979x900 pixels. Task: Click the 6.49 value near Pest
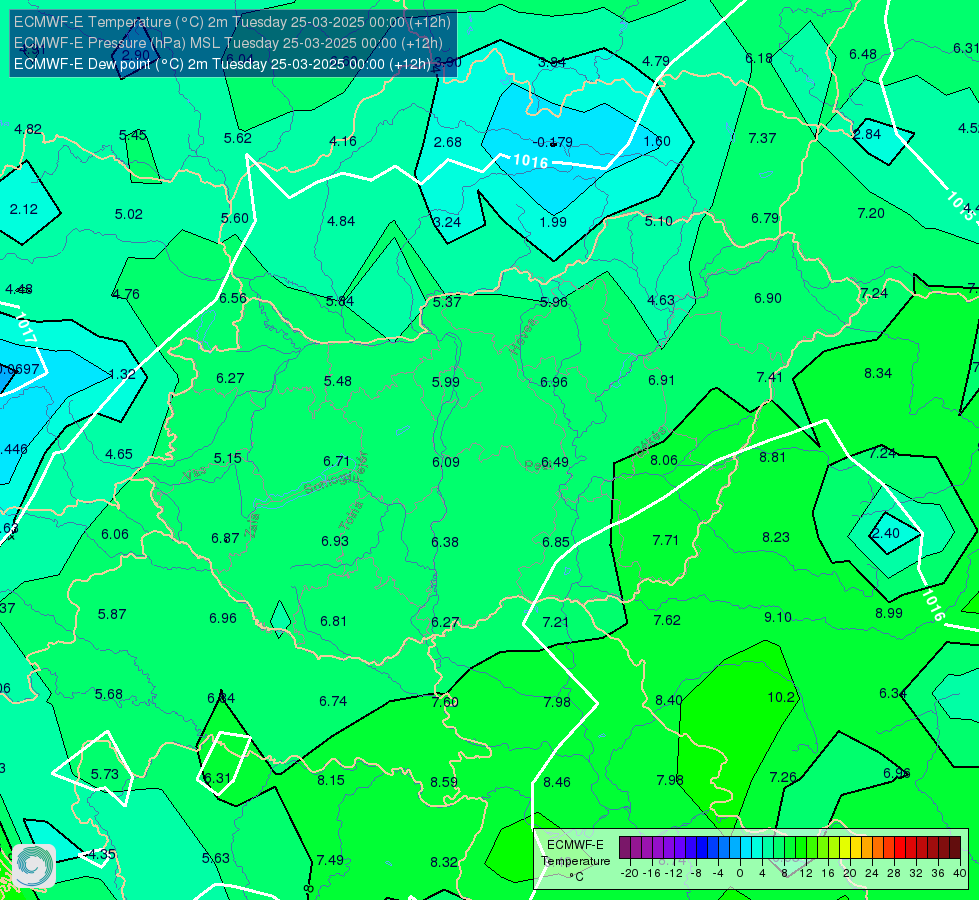[x=555, y=462]
